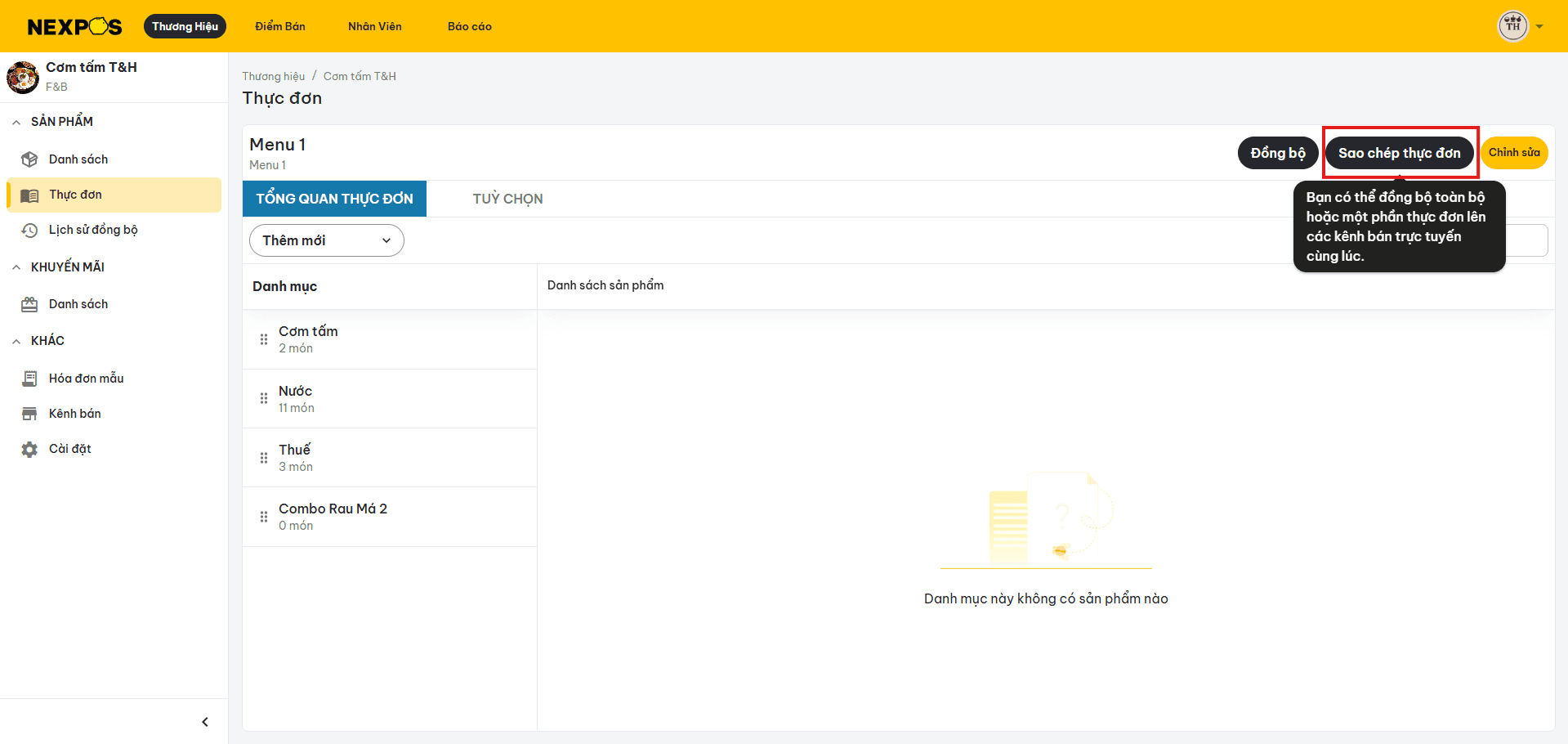Image resolution: width=1568 pixels, height=744 pixels.
Task: Click the Kênh bán store icon
Action: pos(29,414)
